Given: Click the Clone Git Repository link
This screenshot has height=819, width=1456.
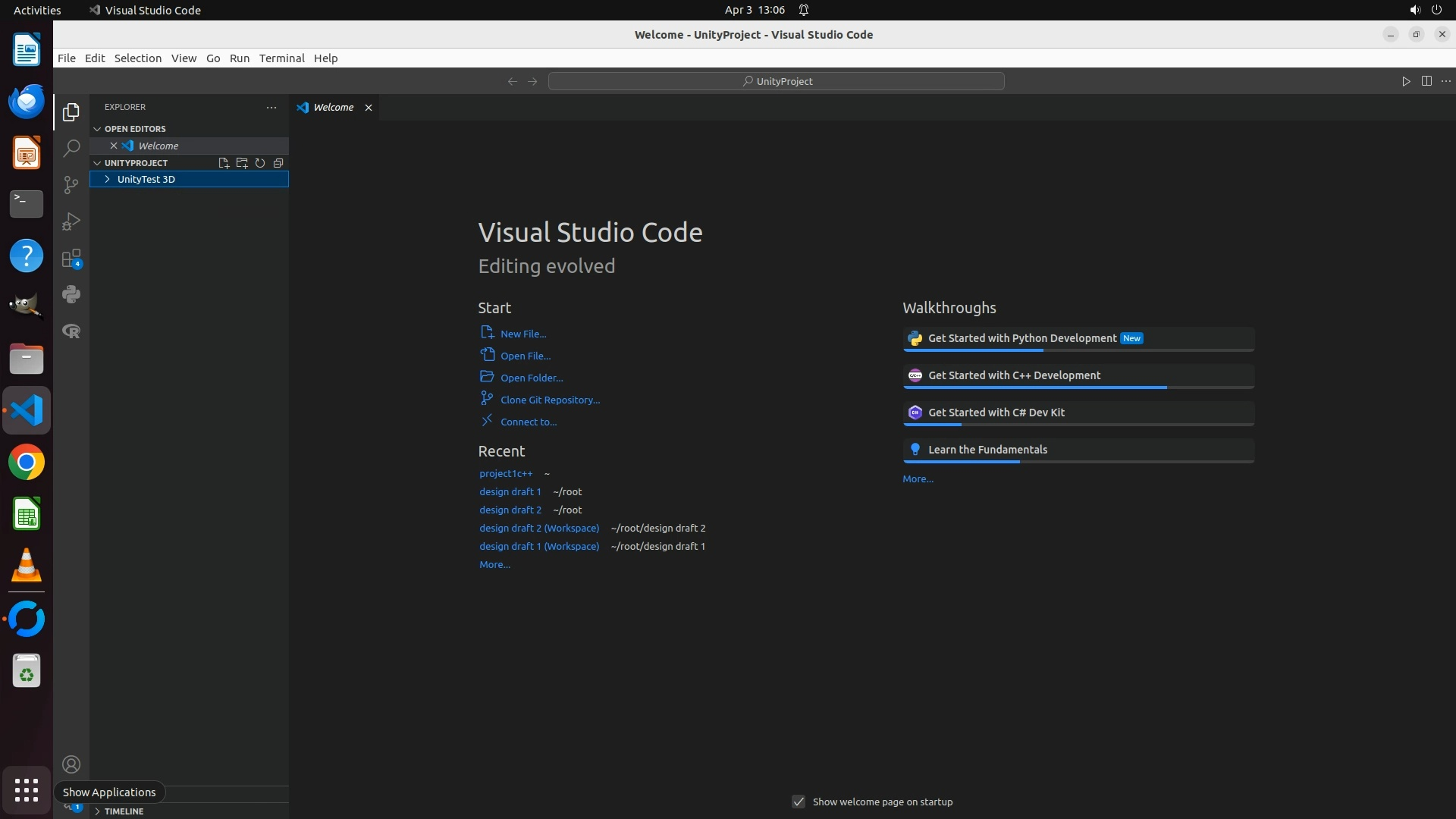Looking at the screenshot, I should pos(550,400).
